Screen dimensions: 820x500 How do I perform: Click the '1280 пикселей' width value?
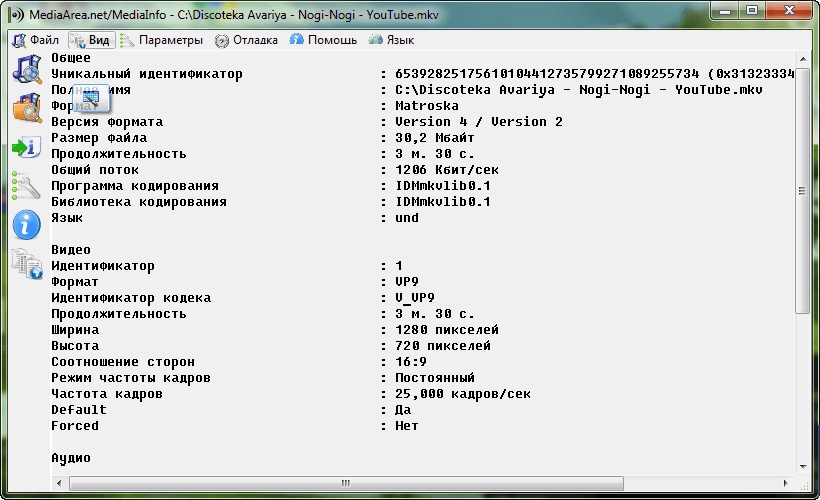(x=447, y=330)
